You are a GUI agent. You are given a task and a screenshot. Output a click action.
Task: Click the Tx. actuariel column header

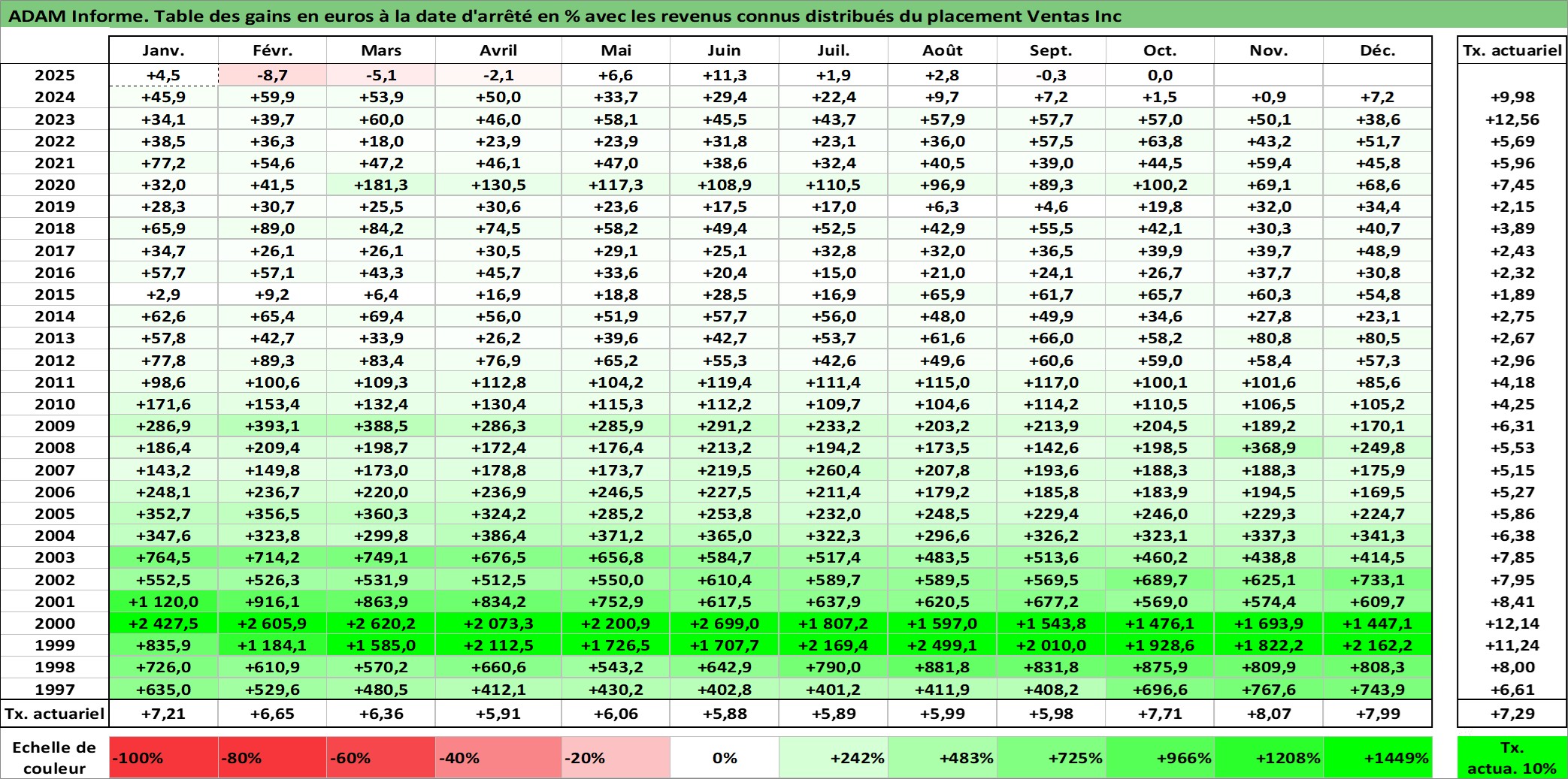click(x=1512, y=50)
